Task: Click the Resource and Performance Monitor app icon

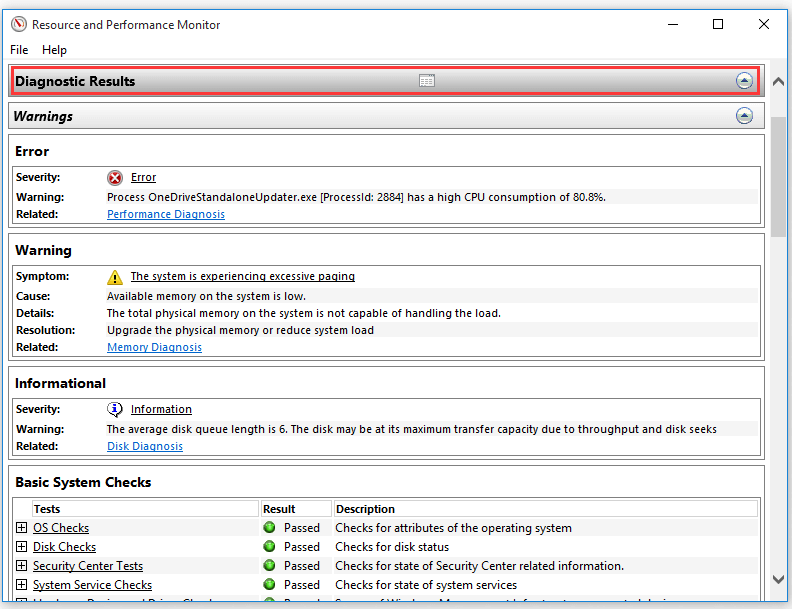Action: pyautogui.click(x=19, y=24)
